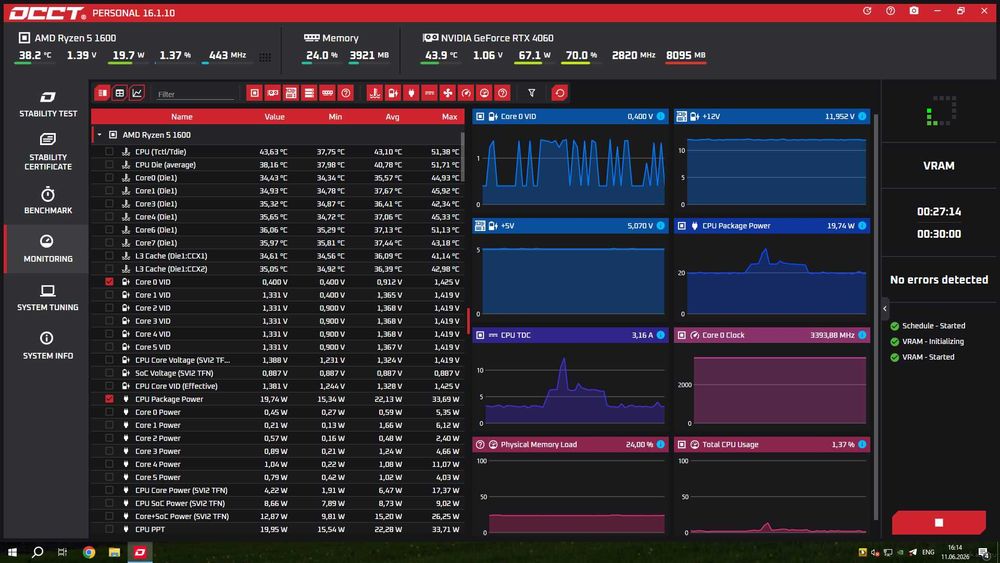Viewport: 1000px width, 563px height.
Task: Select the table grid view icon
Action: click(x=119, y=93)
